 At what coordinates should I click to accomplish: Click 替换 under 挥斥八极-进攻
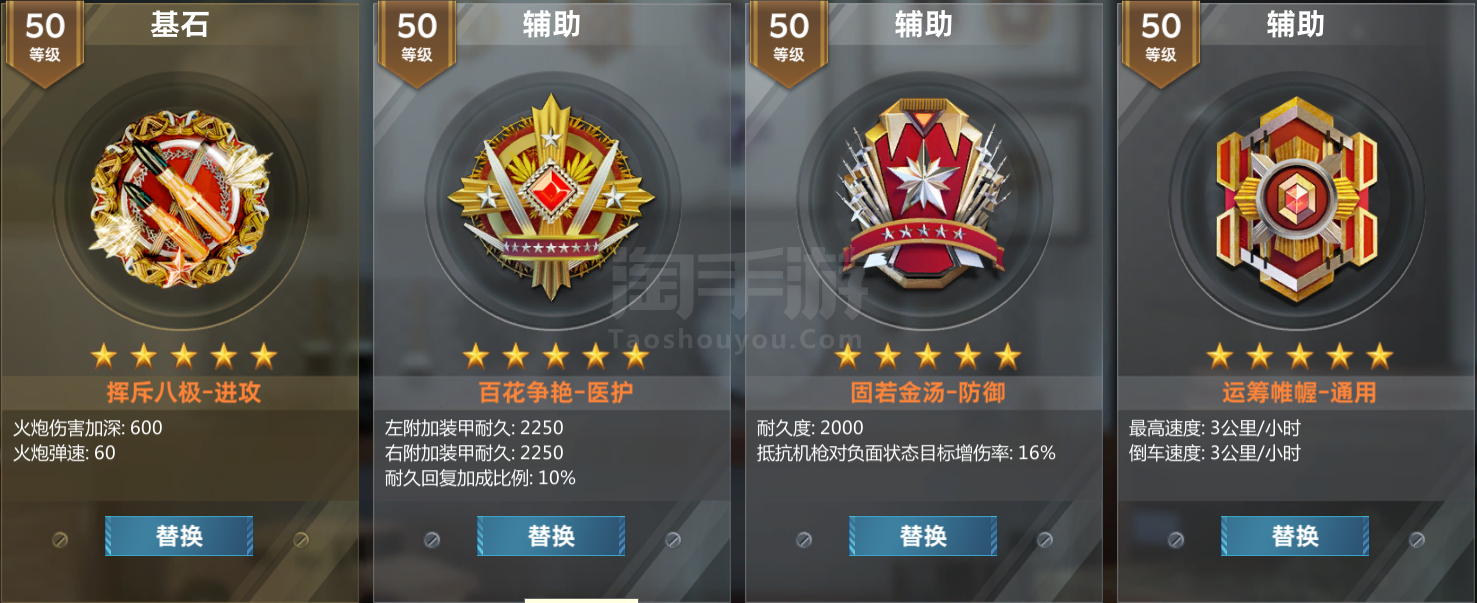pyautogui.click(x=179, y=536)
